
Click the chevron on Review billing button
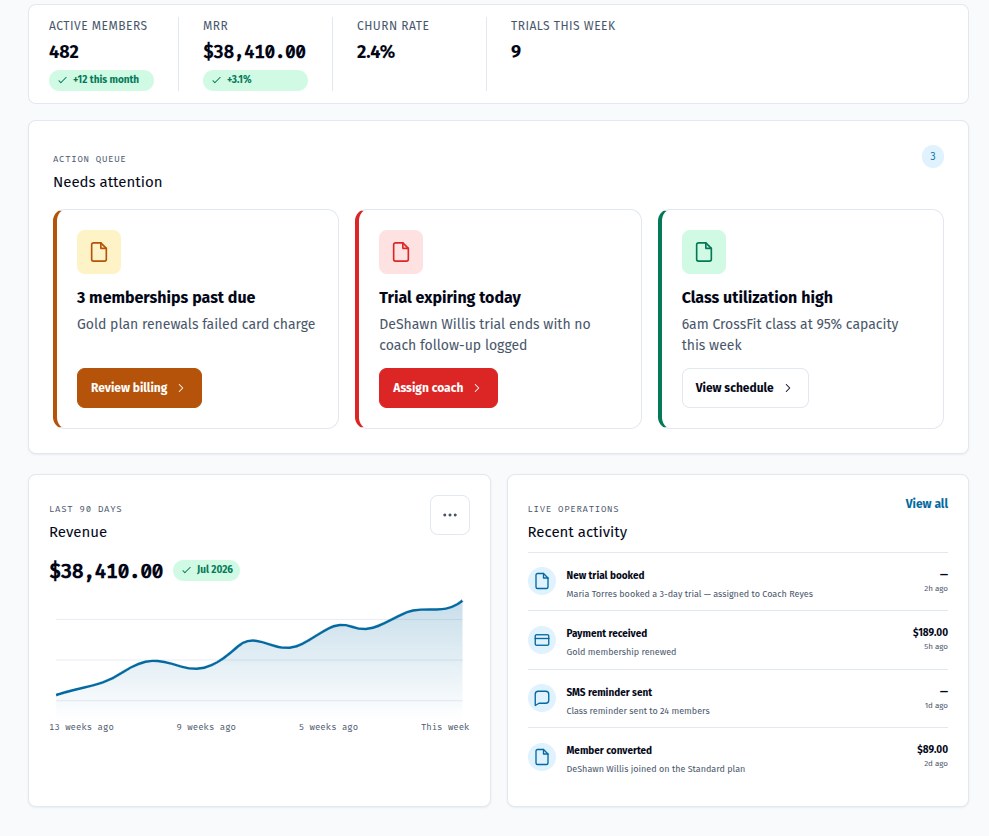coord(181,388)
